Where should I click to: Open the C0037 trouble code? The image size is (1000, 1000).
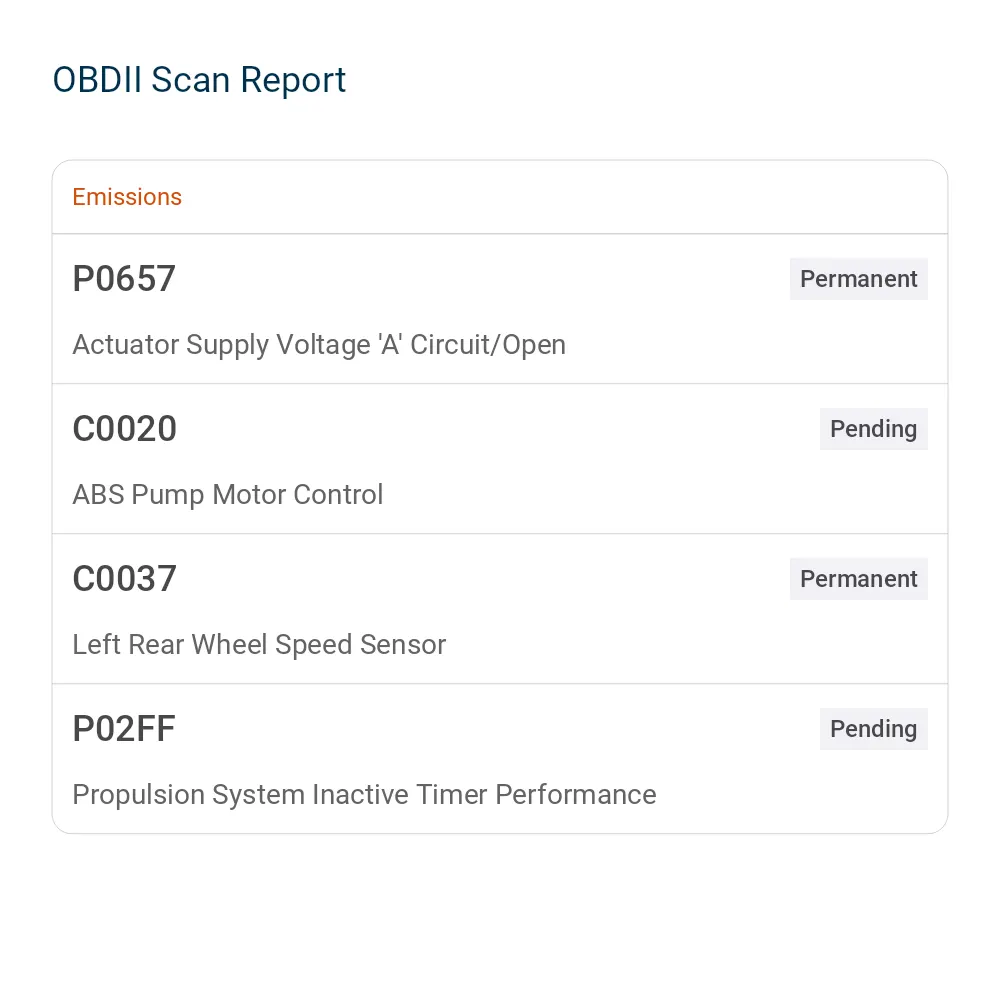point(124,578)
